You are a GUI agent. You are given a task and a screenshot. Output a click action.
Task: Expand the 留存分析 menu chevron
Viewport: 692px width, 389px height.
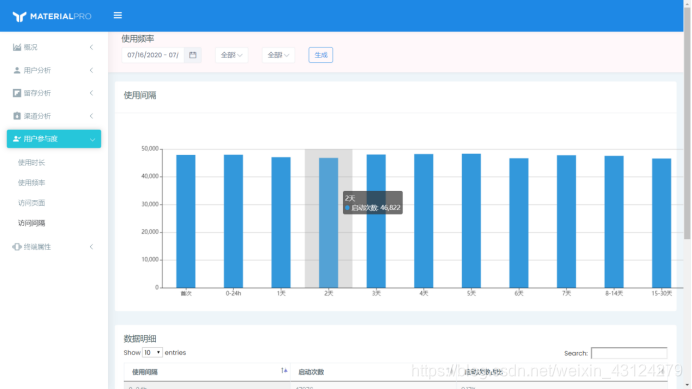[91, 93]
